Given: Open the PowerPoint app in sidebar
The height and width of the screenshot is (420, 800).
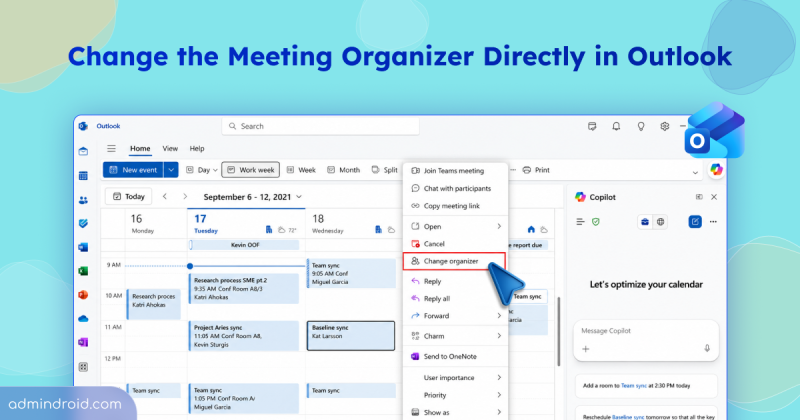Looking at the screenshot, I should tap(83, 294).
